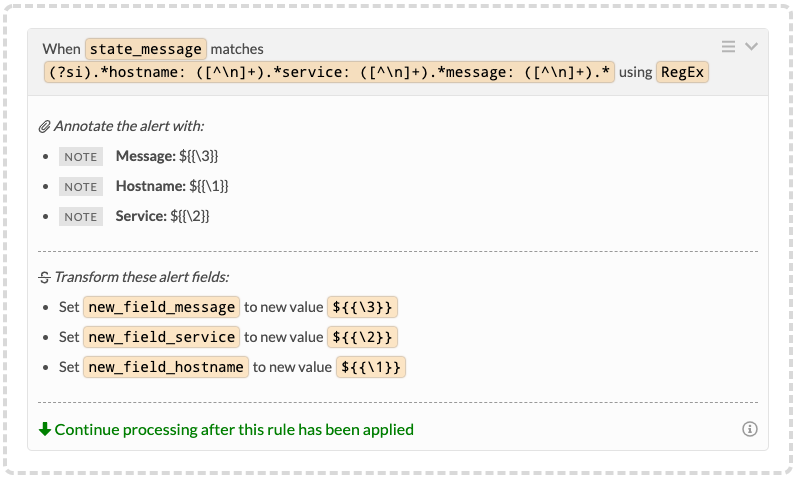Click the ${{\2}} value for new_field_service
Image resolution: width=797 pixels, height=479 pixels.
pos(362,337)
